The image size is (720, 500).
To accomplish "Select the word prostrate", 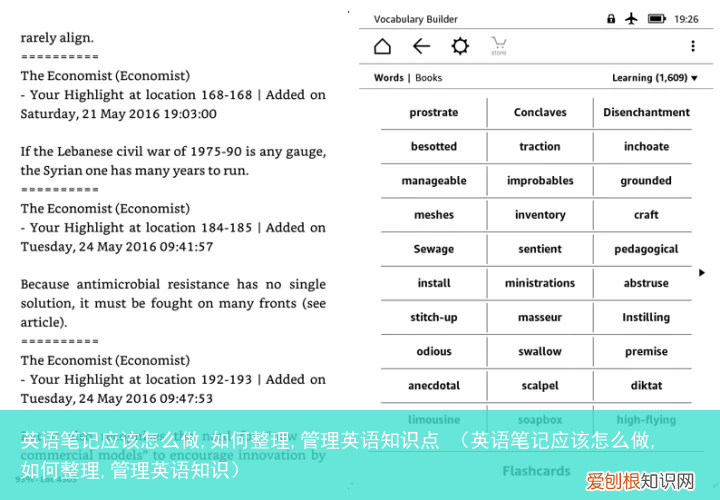I will pos(433,112).
